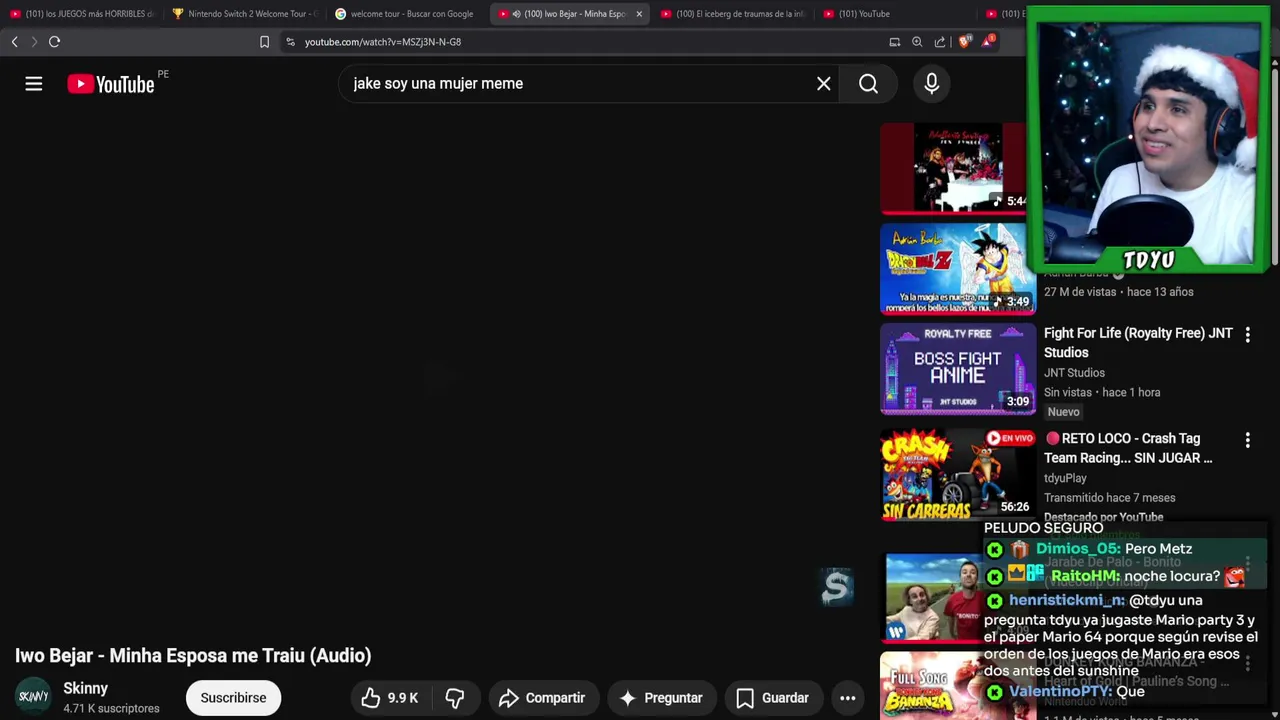Bookmark this page icon in address bar
Image resolution: width=1280 pixels, height=720 pixels.
click(x=264, y=42)
